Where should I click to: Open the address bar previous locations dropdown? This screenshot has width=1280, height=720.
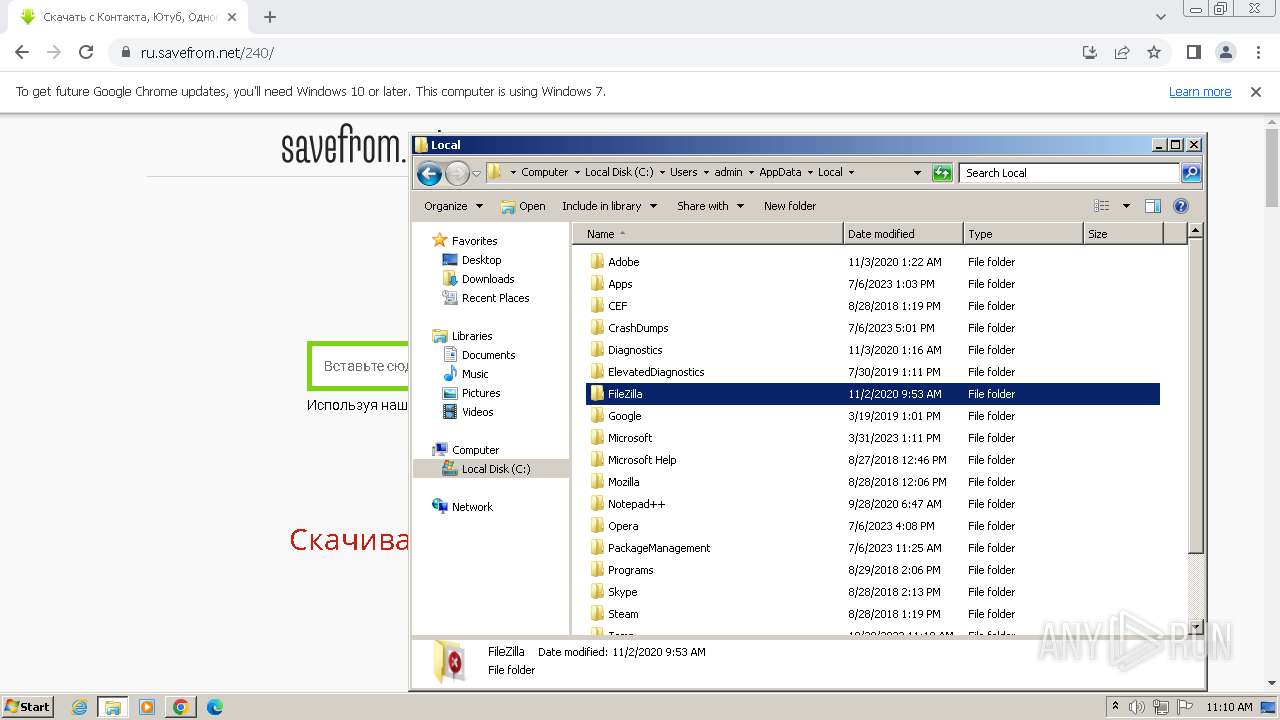point(917,173)
